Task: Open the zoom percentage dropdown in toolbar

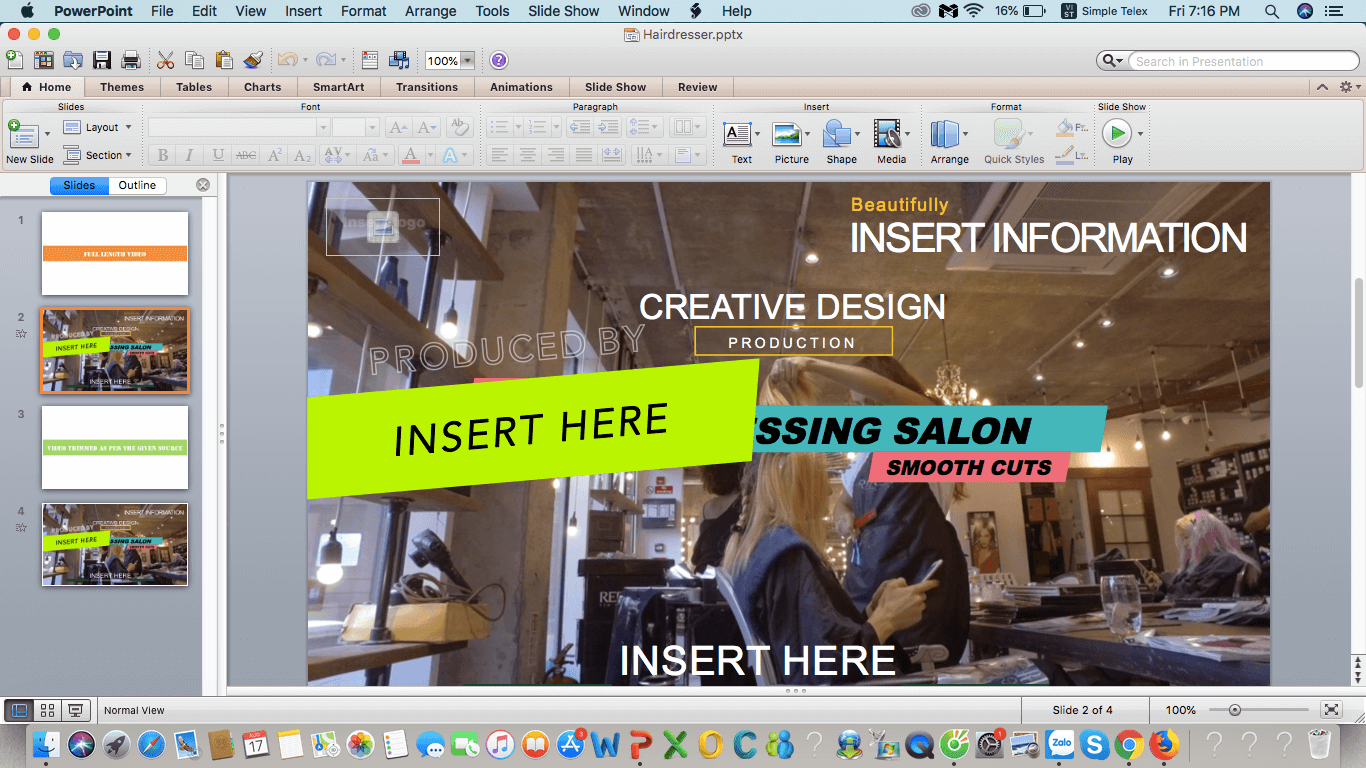Action: click(x=467, y=61)
